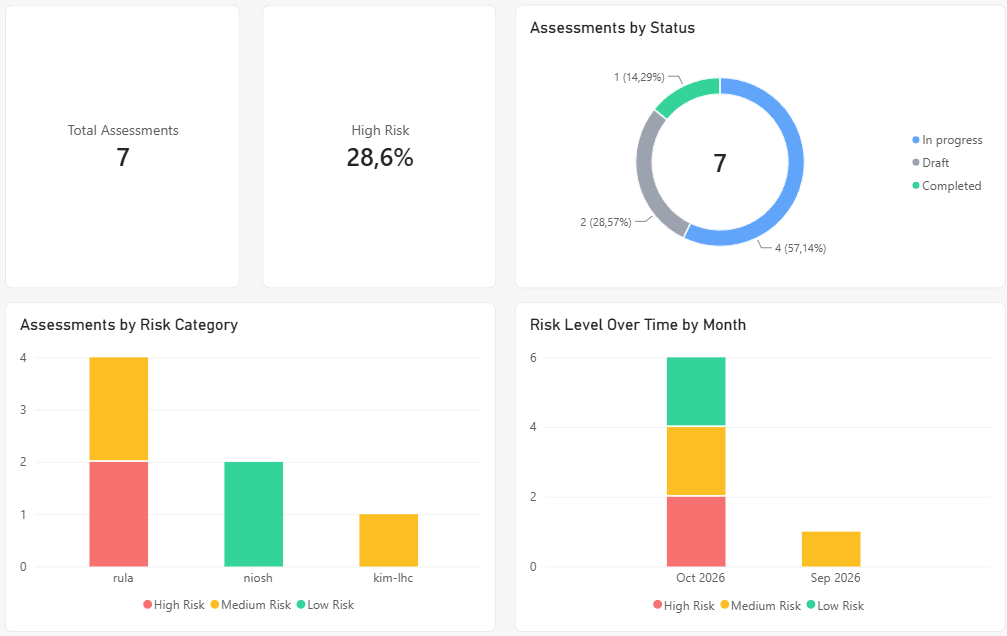Click the High Risk card label
This screenshot has height=636, width=1007.
(380, 130)
